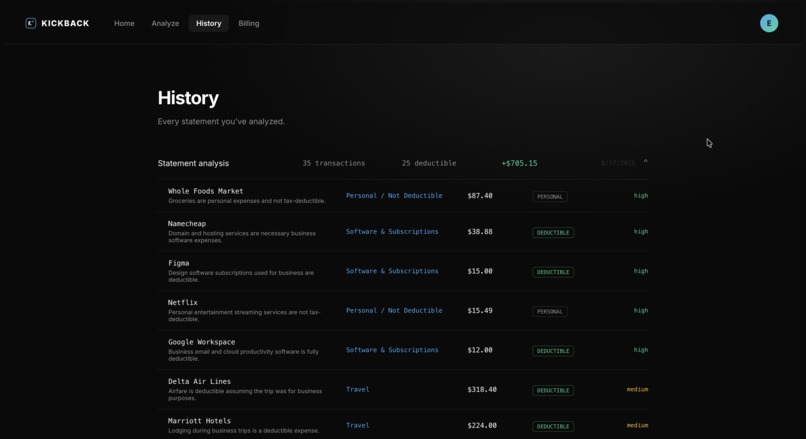Viewport: 806px width, 439px height.
Task: Click the Google Workspace business email description
Action: pyautogui.click(x=244, y=355)
